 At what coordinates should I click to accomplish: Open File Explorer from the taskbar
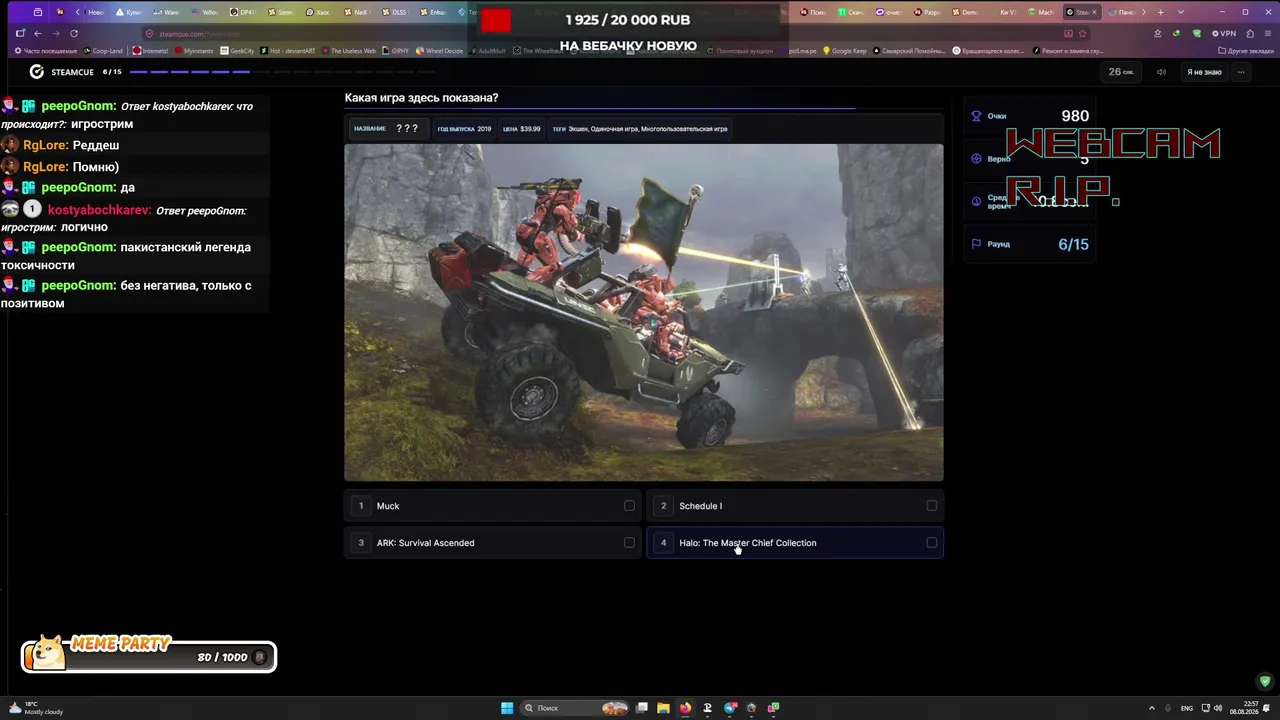click(x=663, y=708)
